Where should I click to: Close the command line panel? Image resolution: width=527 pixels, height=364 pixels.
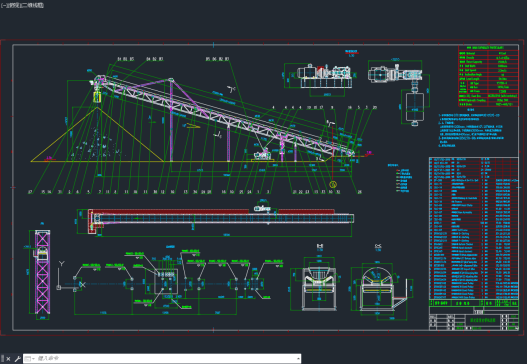(8, 359)
